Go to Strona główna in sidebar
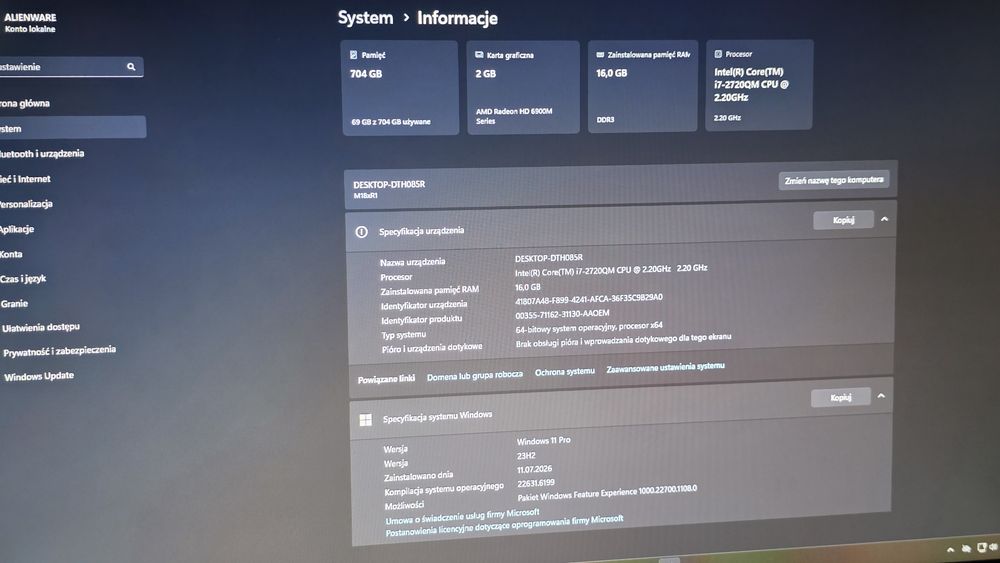The height and width of the screenshot is (563, 1000). [26, 103]
